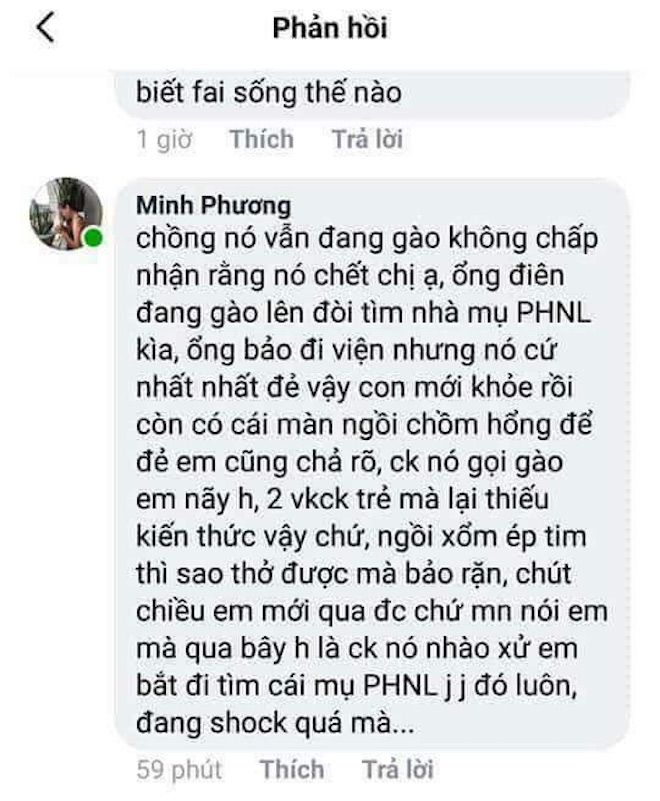Image resolution: width=660 pixels, height=801 pixels.
Task: Tap the '1 giờ' timestamp
Action: (x=165, y=139)
